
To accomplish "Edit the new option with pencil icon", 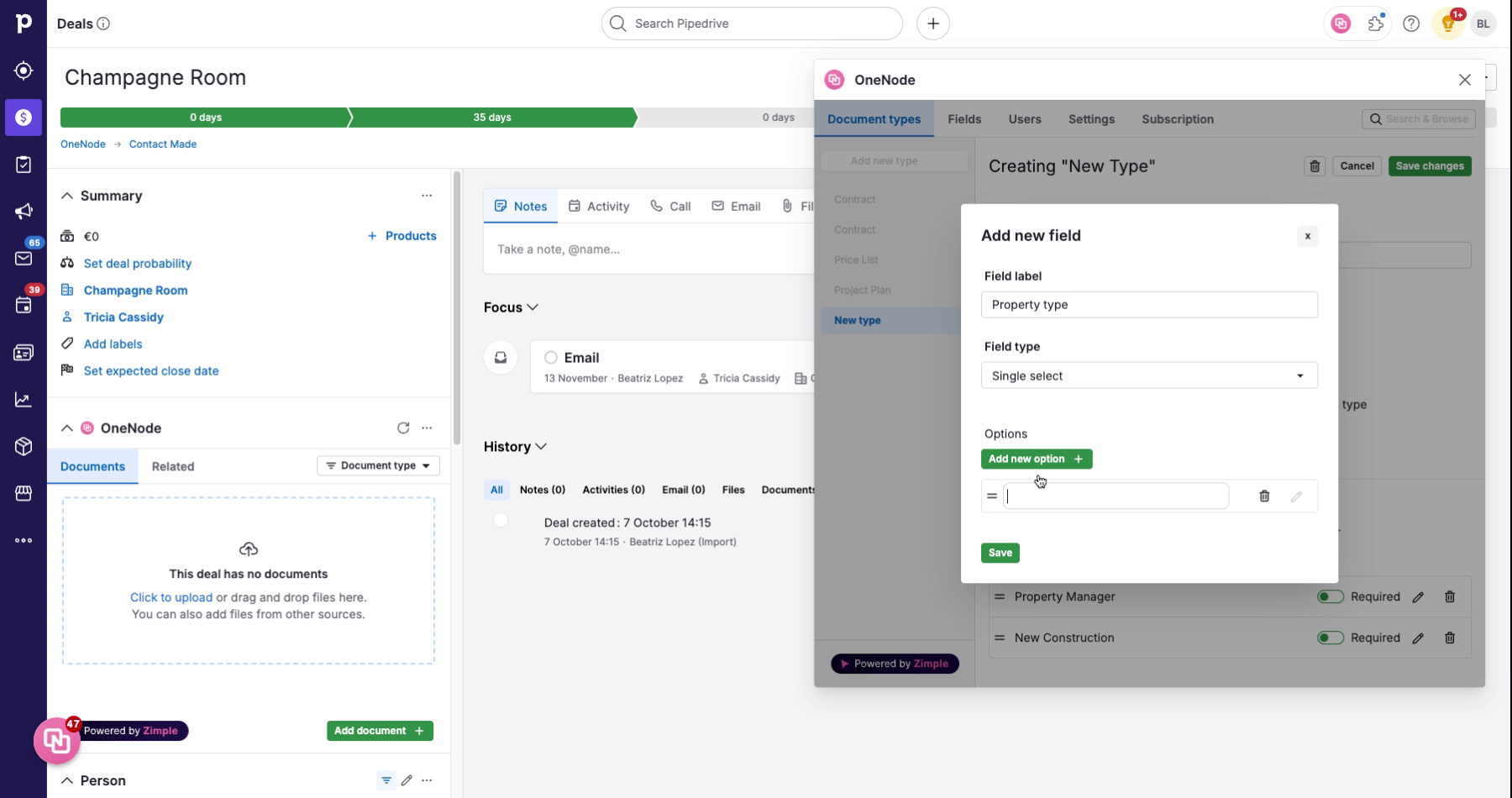I will (1296, 496).
